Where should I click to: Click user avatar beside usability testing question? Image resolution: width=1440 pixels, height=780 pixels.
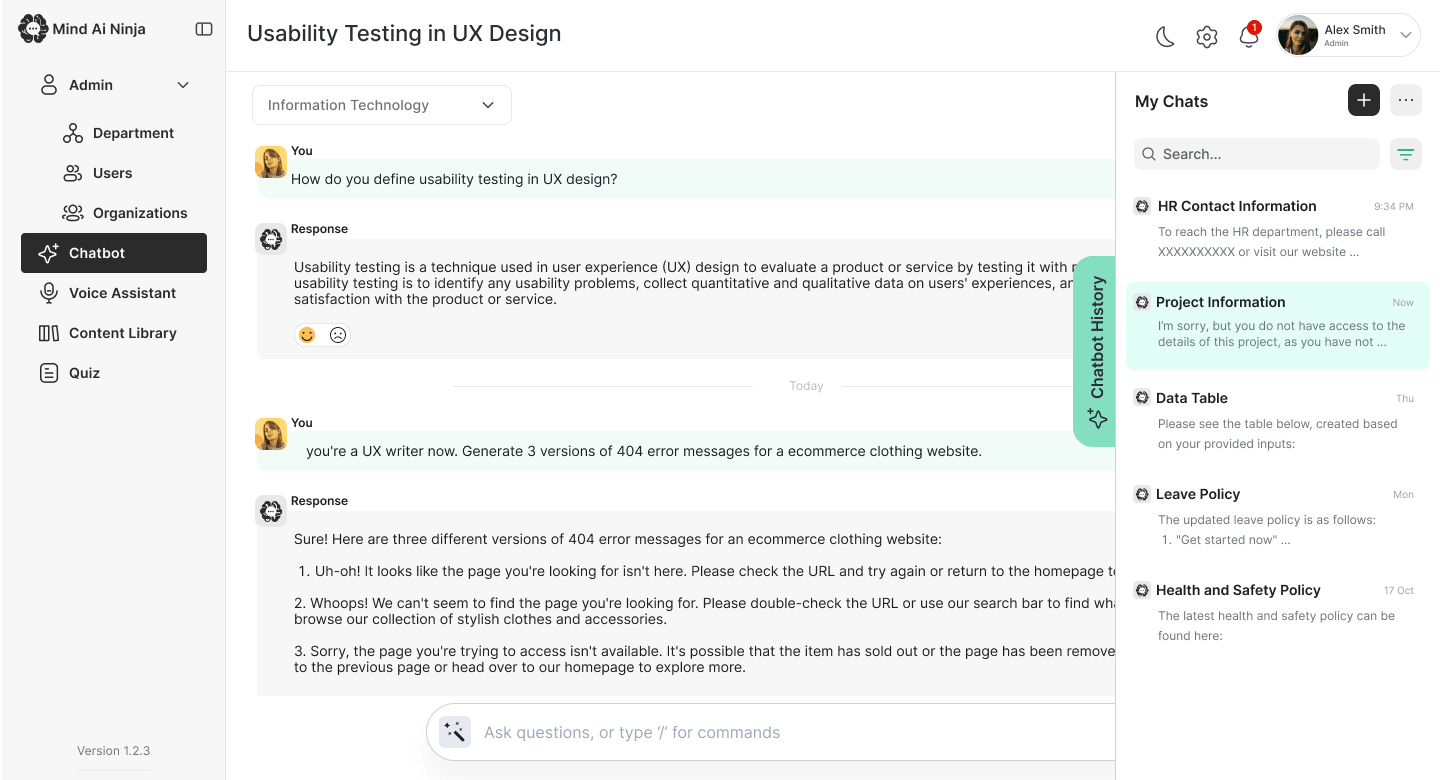(x=271, y=162)
